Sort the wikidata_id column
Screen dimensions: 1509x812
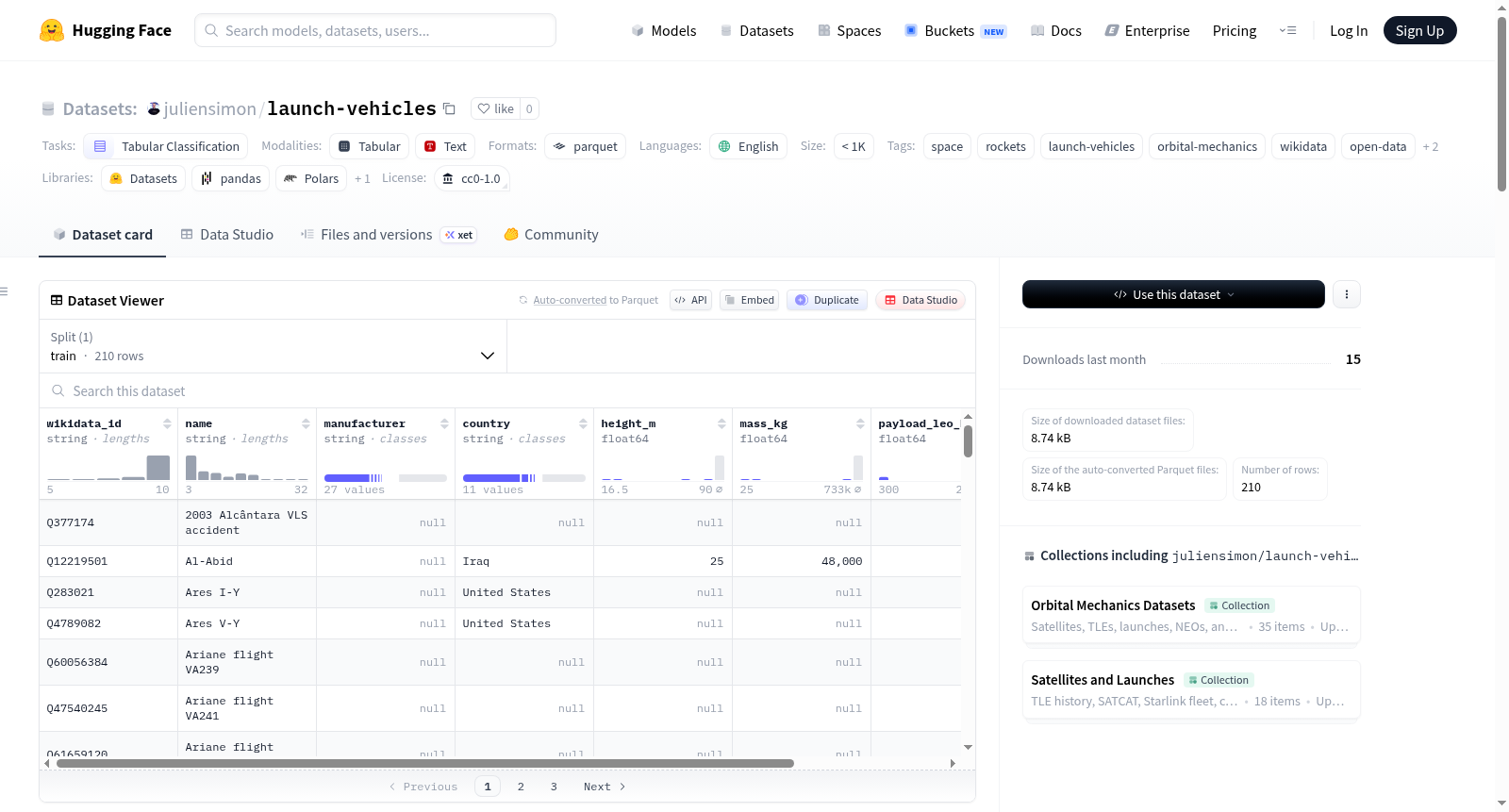point(167,423)
